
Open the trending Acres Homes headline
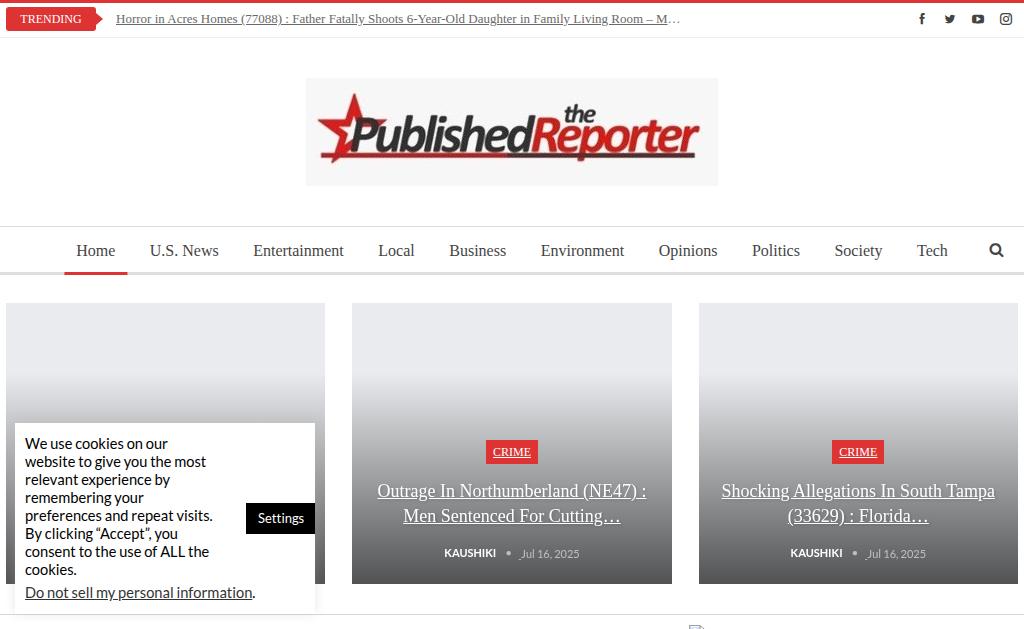coord(398,19)
